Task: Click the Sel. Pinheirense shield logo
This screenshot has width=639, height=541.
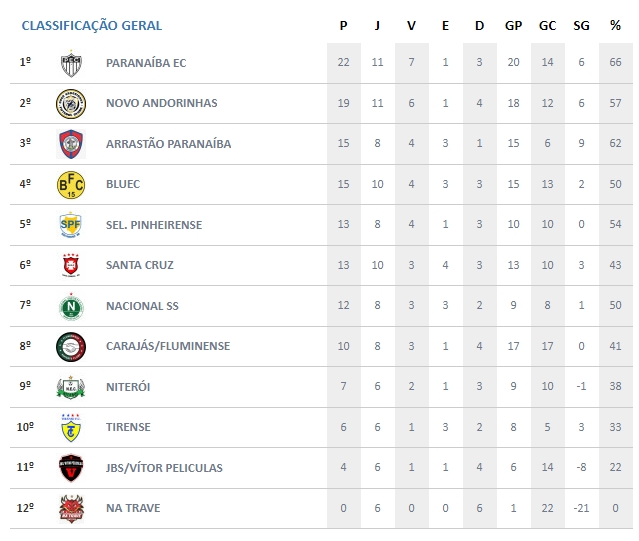Action: (x=71, y=225)
